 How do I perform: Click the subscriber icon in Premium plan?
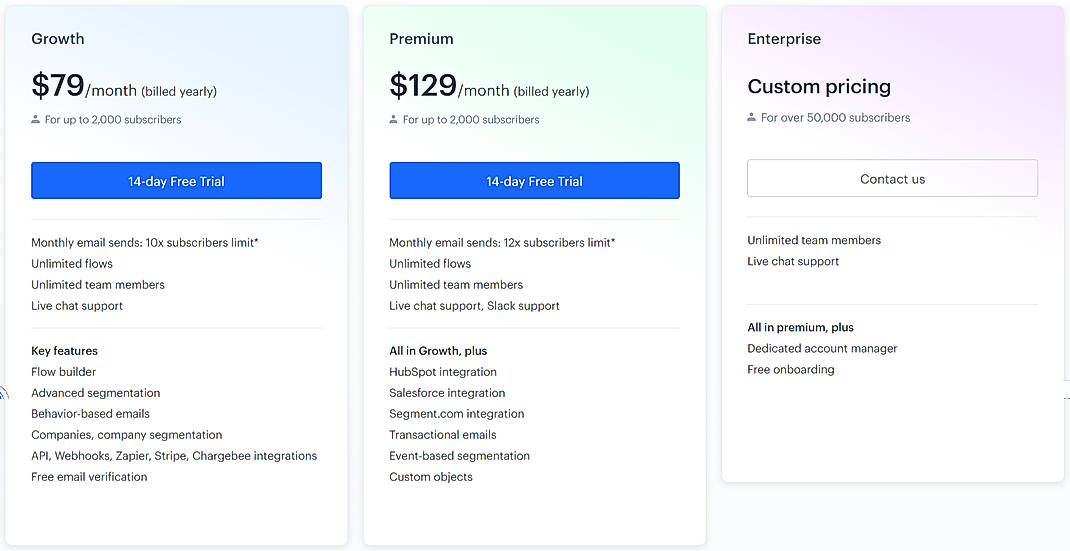[394, 120]
